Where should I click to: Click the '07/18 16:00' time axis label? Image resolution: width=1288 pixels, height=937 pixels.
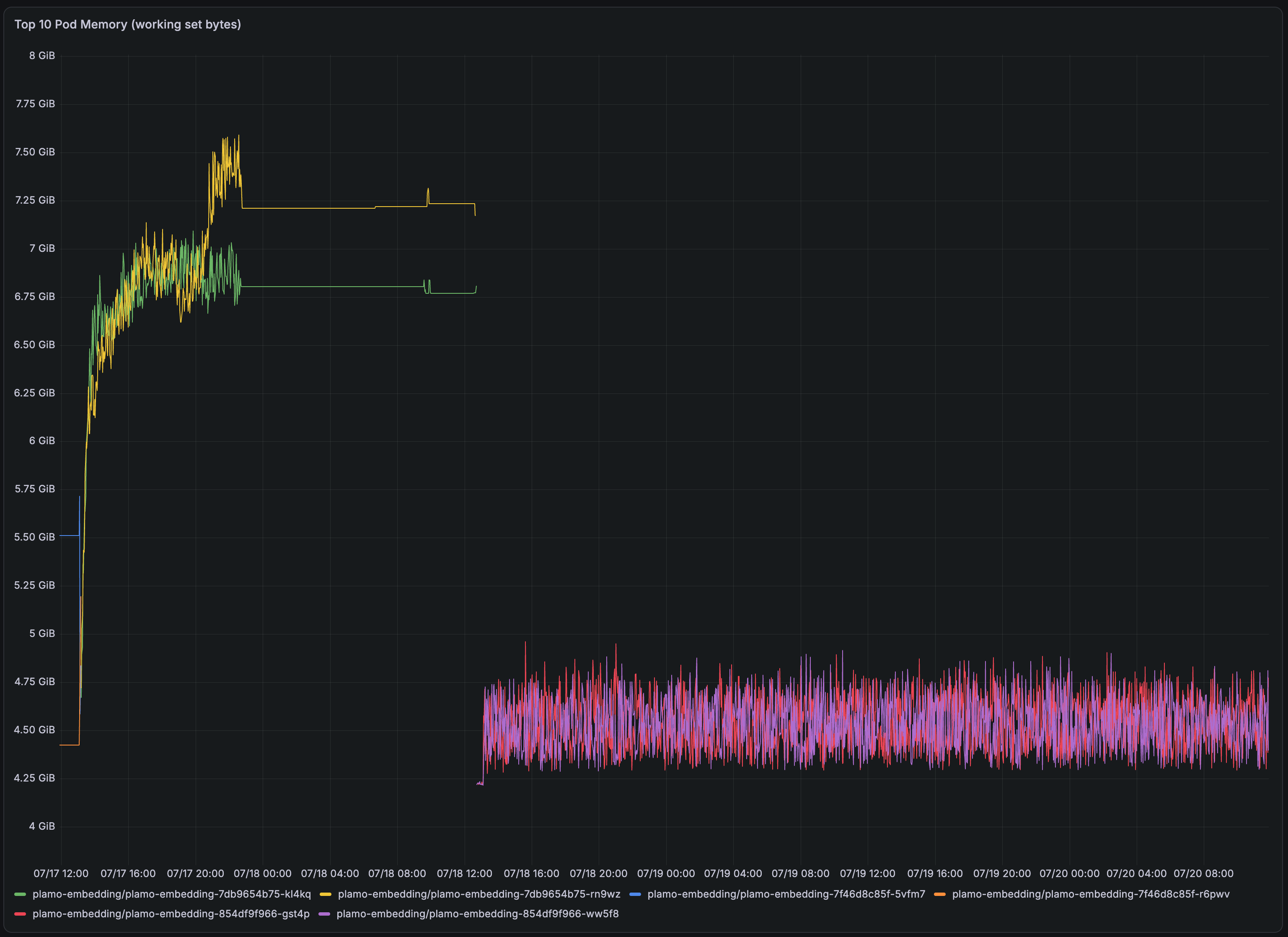(532, 873)
